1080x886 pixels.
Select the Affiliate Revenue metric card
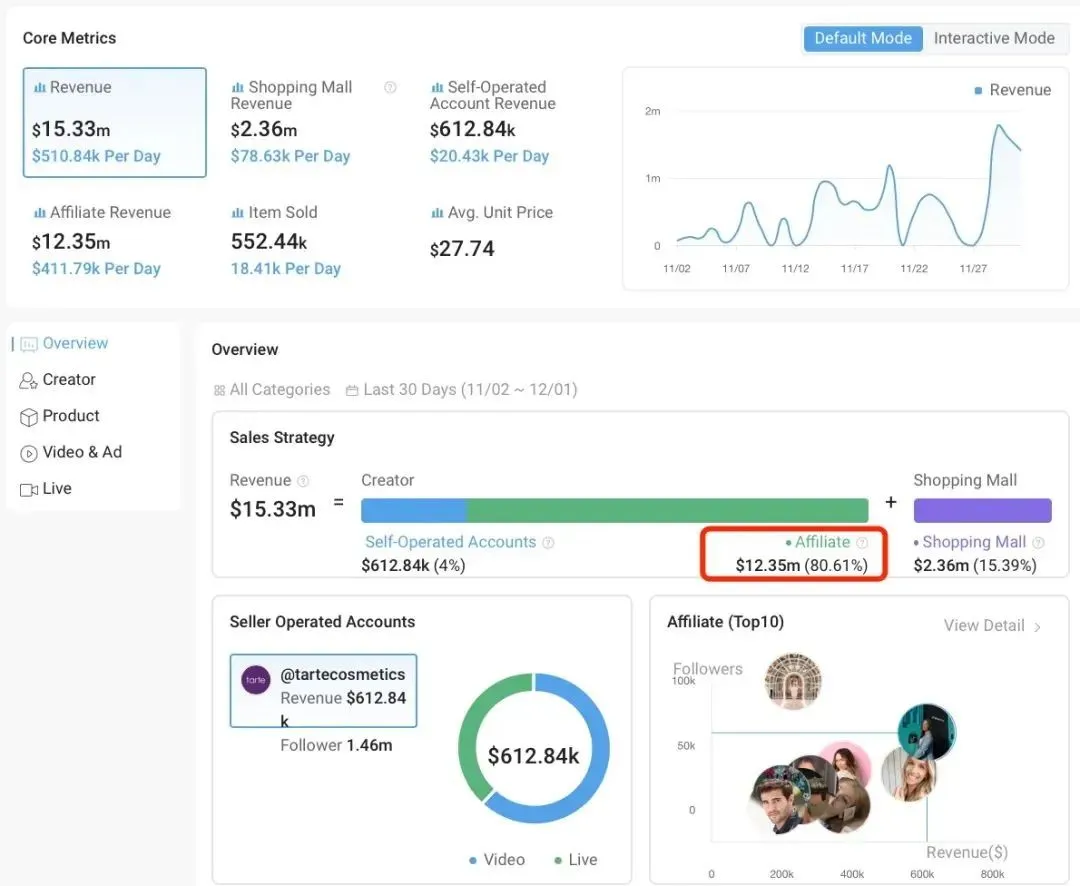[110, 240]
